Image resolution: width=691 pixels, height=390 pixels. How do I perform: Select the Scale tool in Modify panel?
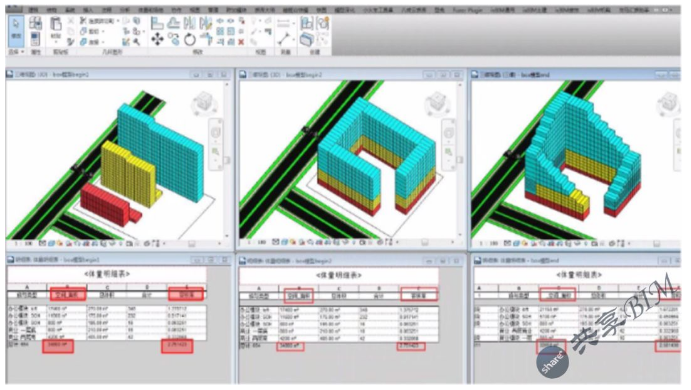[x=231, y=31]
